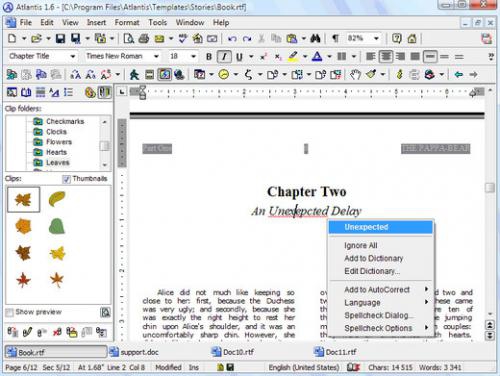Click the home page house icon in the toolbar
The height and width of the screenshot is (376, 500).
tap(412, 39)
